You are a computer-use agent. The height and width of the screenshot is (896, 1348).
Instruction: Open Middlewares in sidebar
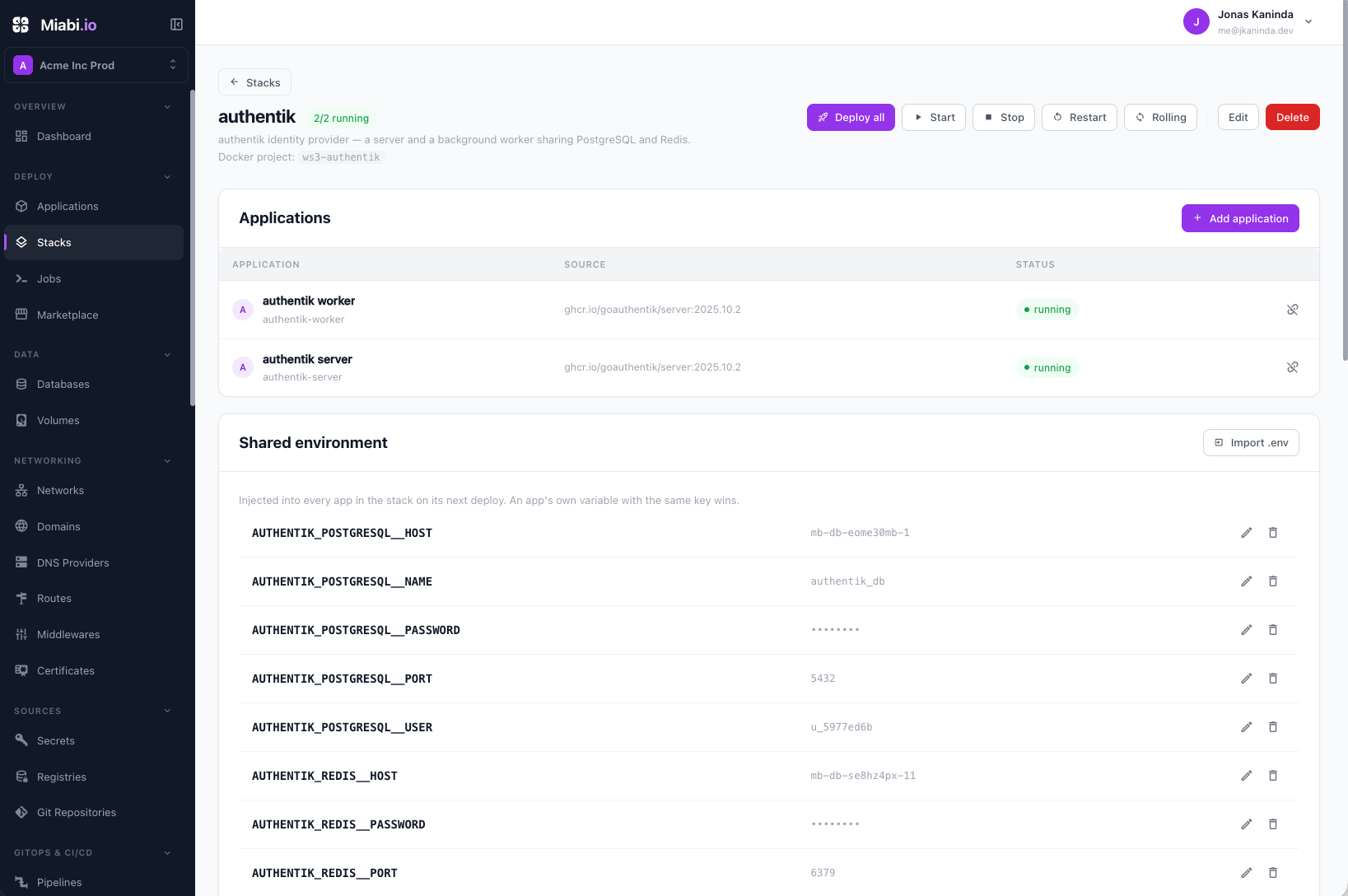point(94,635)
